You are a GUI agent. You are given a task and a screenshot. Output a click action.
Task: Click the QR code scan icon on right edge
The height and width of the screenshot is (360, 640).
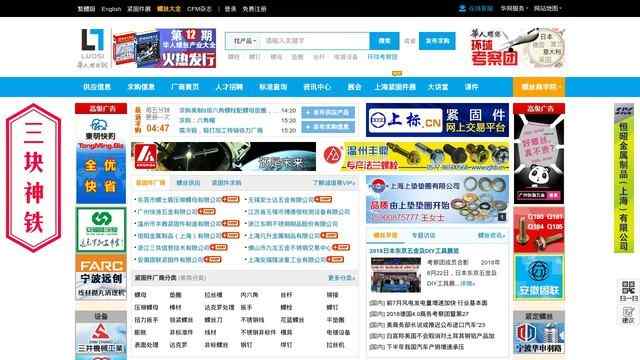628,287
